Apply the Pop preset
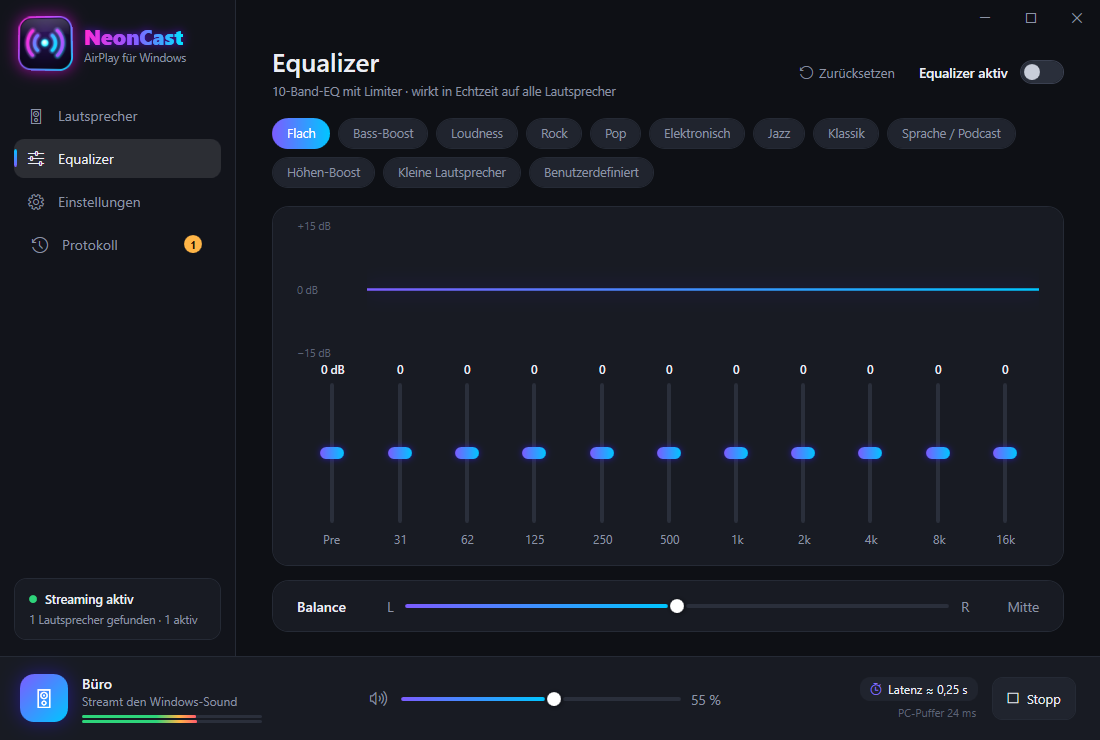This screenshot has height=740, width=1100. (615, 133)
